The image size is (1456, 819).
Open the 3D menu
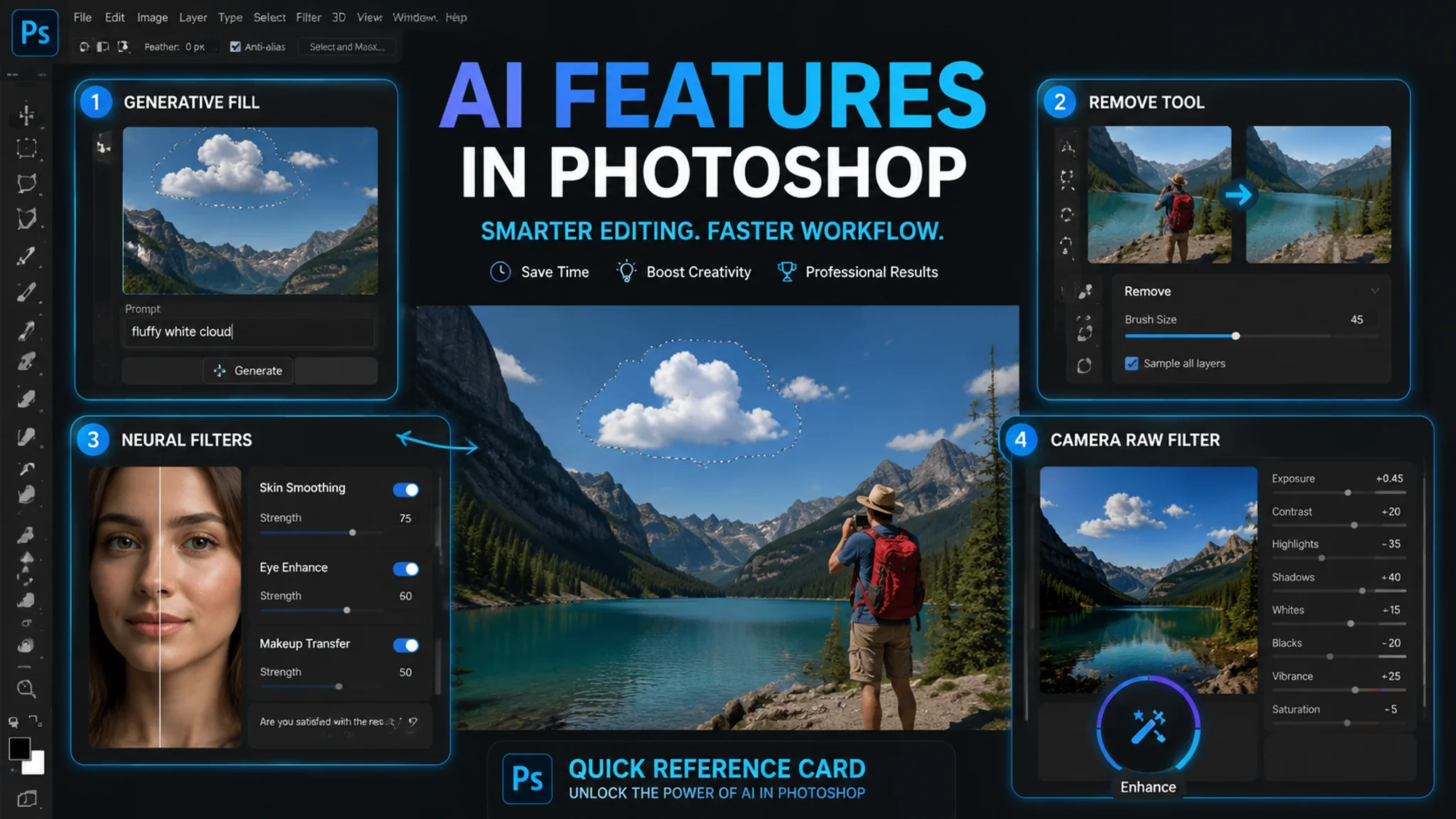[x=339, y=17]
